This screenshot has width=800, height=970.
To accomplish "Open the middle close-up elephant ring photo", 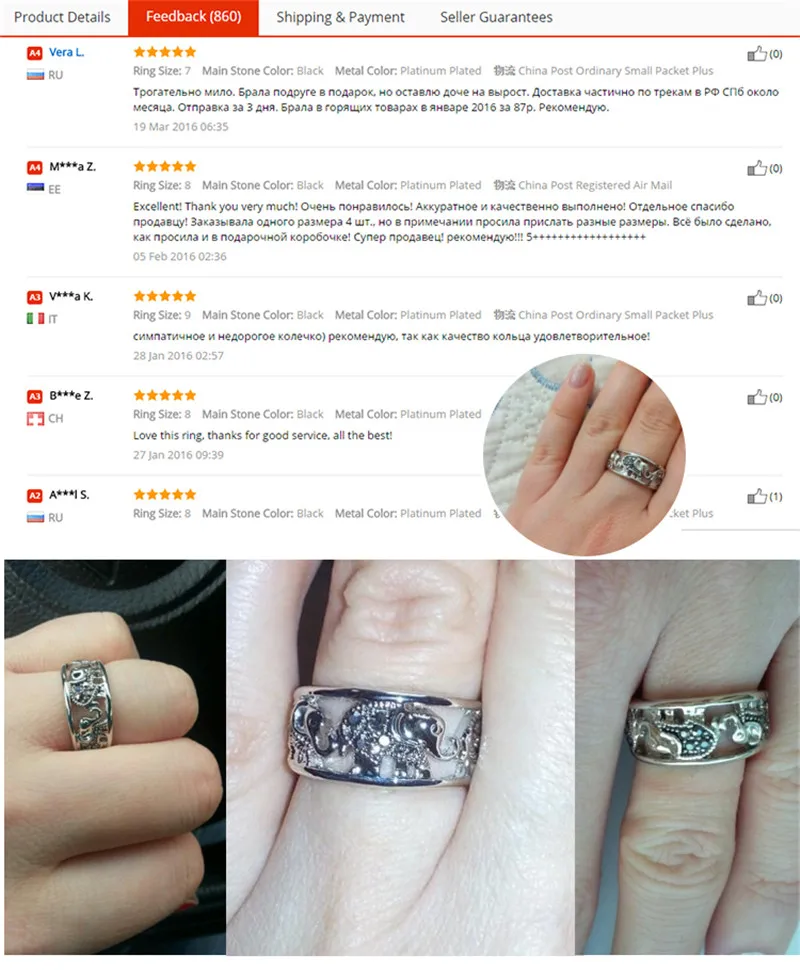I will (400, 757).
